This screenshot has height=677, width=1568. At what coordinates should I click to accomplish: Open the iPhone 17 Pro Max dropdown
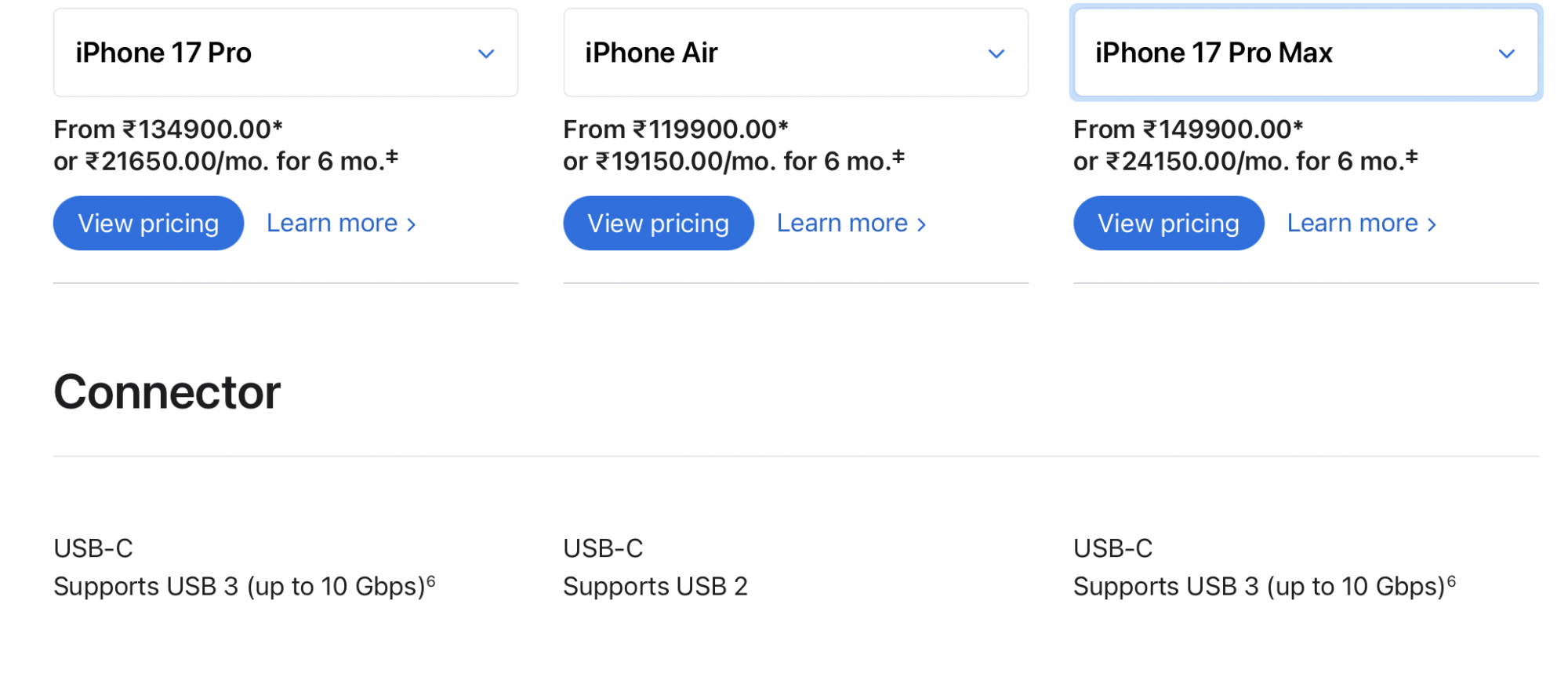[x=1305, y=53]
